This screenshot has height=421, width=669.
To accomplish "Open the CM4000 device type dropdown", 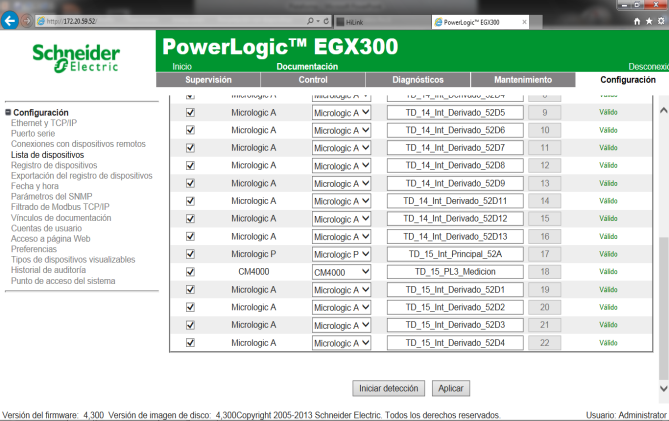I will 341,272.
